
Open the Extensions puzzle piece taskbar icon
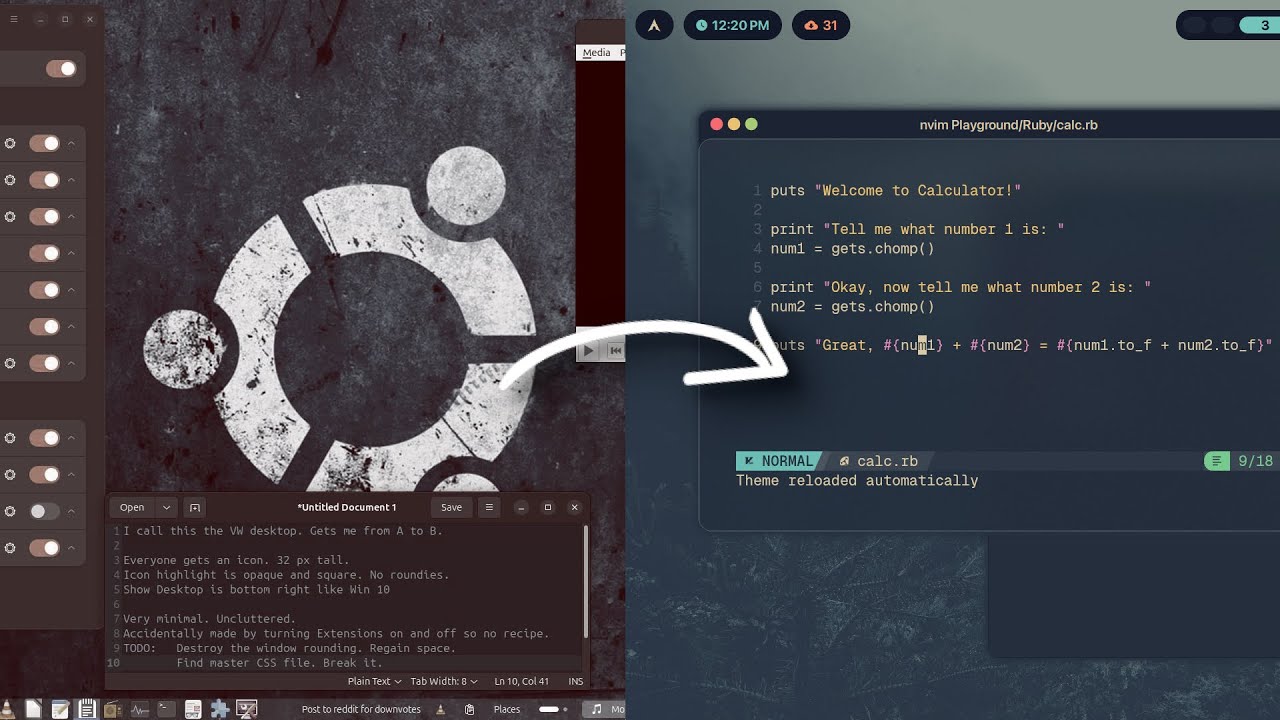click(x=220, y=709)
